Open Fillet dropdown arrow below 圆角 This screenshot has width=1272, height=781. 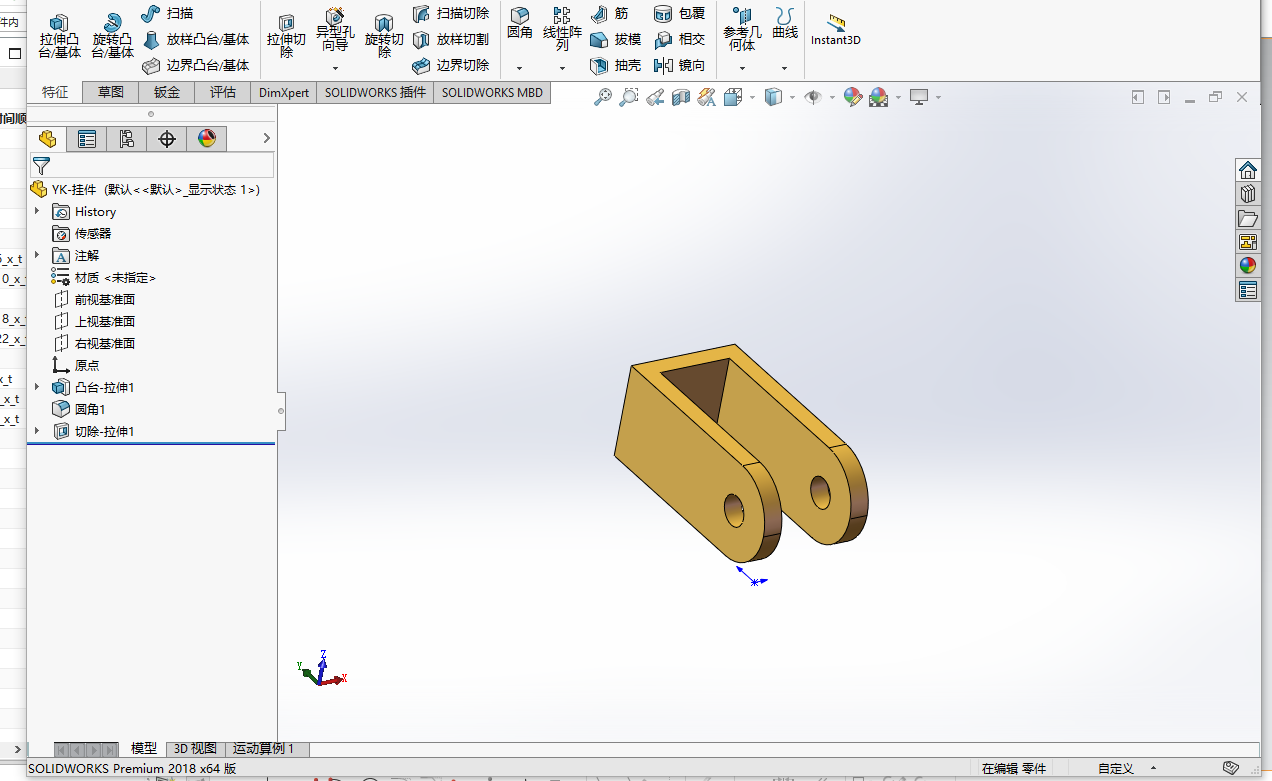click(519, 69)
